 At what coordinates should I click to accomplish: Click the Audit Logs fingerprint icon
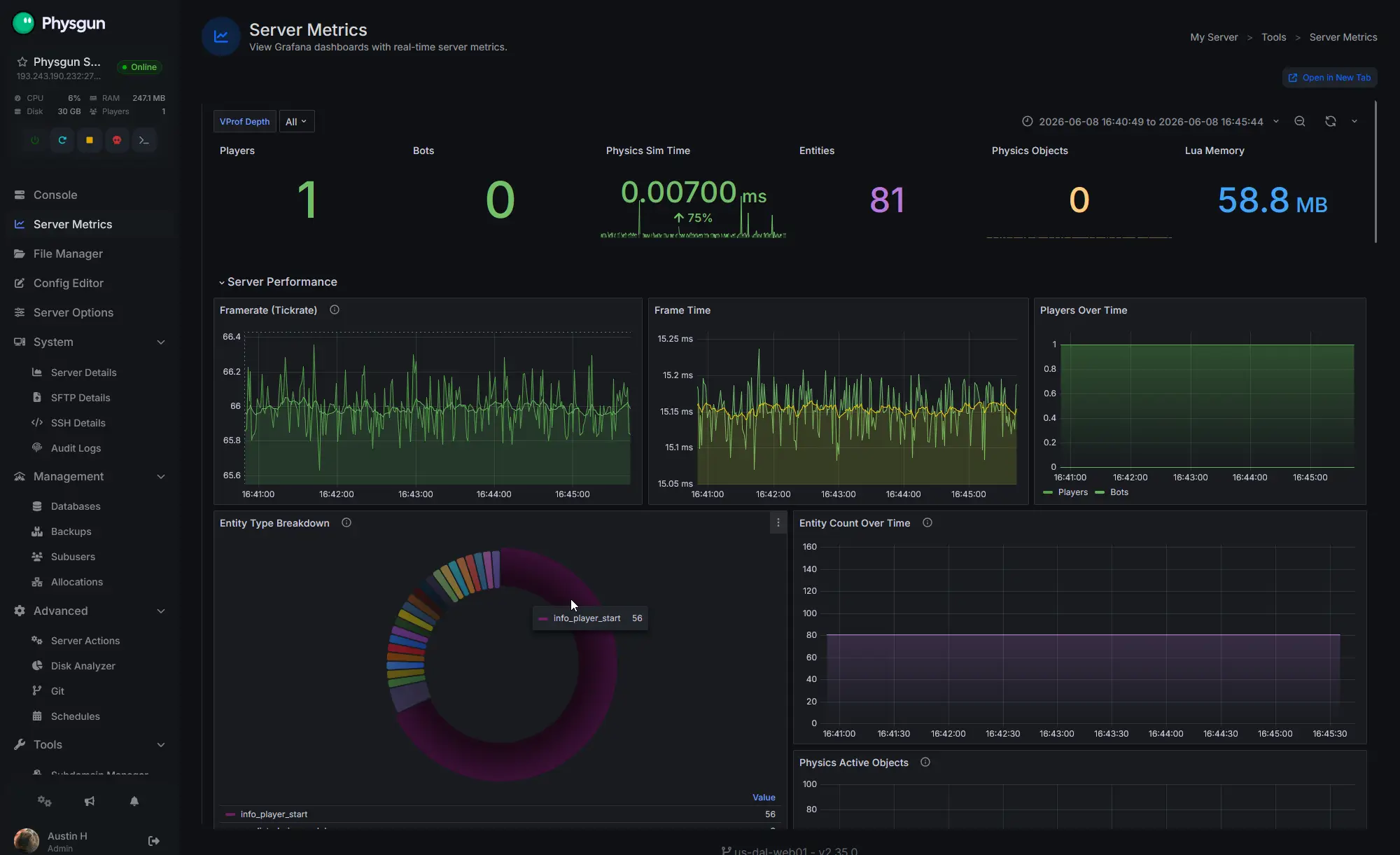[37, 447]
